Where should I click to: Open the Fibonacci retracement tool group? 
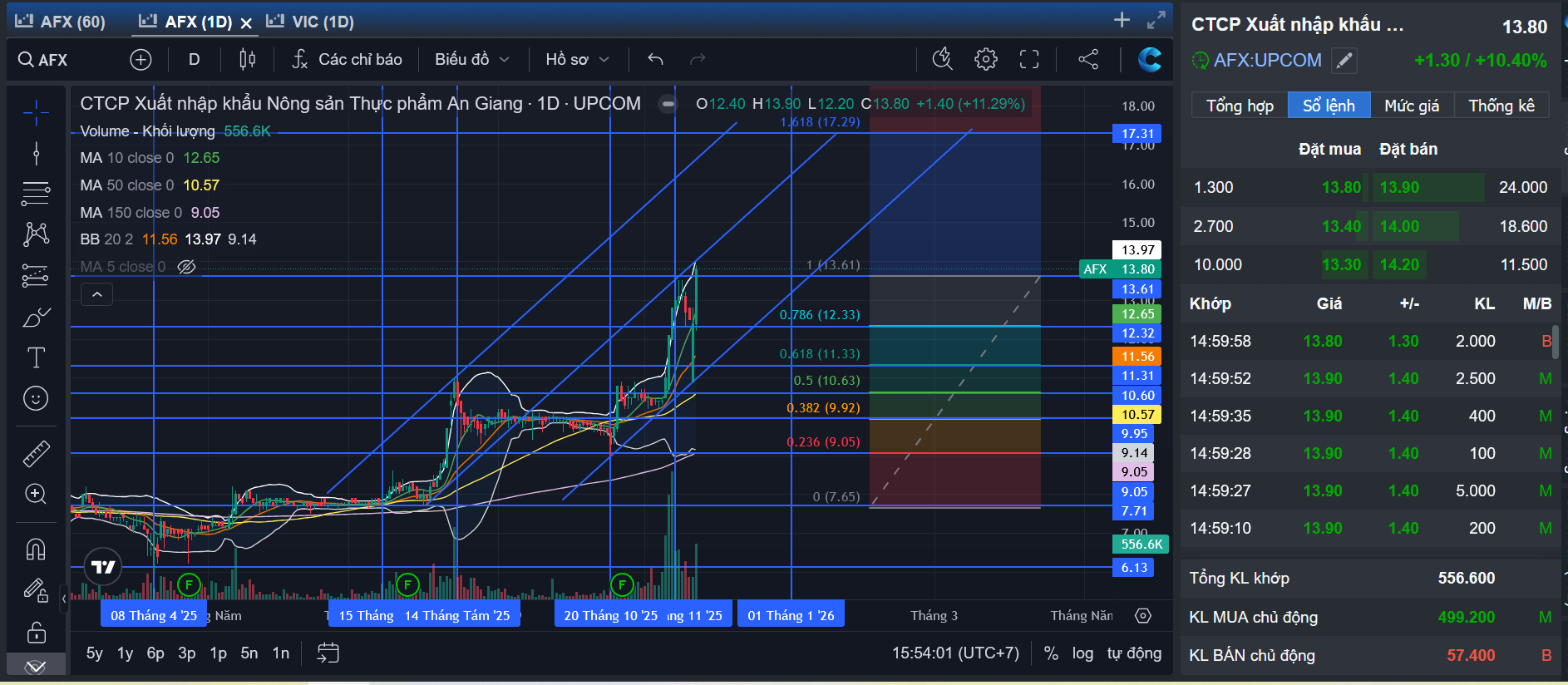[36, 193]
